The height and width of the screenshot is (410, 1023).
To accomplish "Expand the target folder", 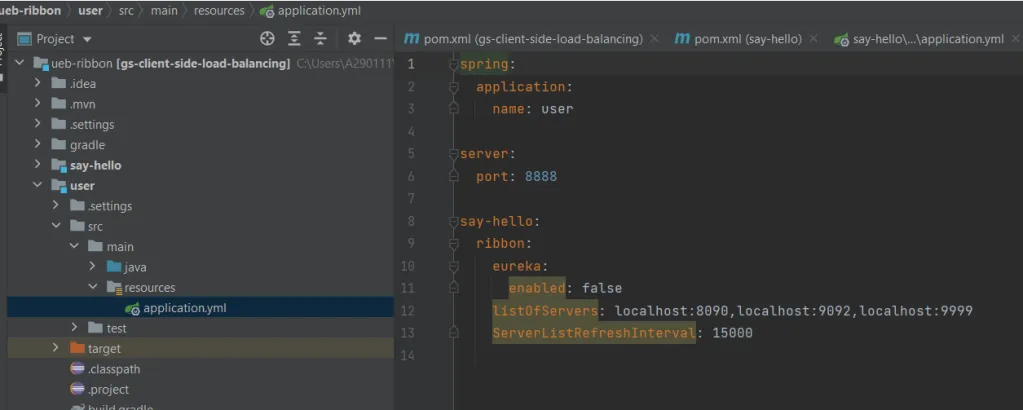I will 55,348.
